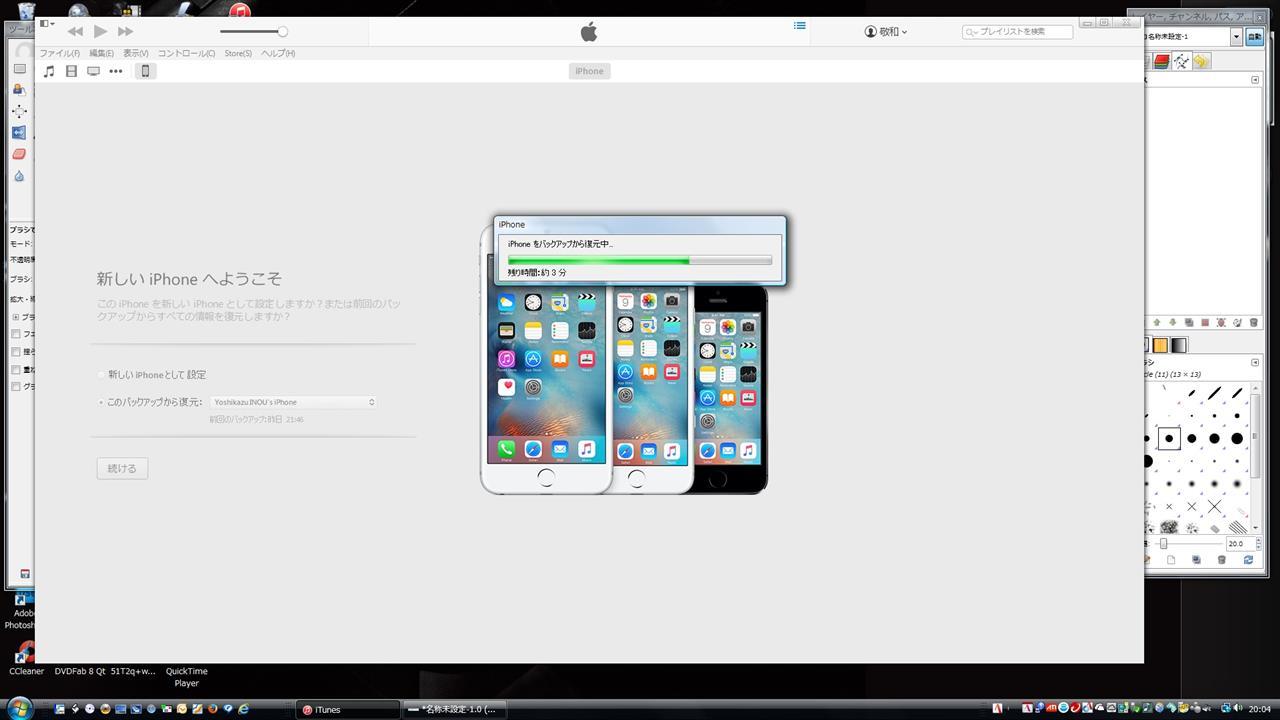The image size is (1280, 720).
Task: Click the 続ける button
Action: [x=122, y=468]
